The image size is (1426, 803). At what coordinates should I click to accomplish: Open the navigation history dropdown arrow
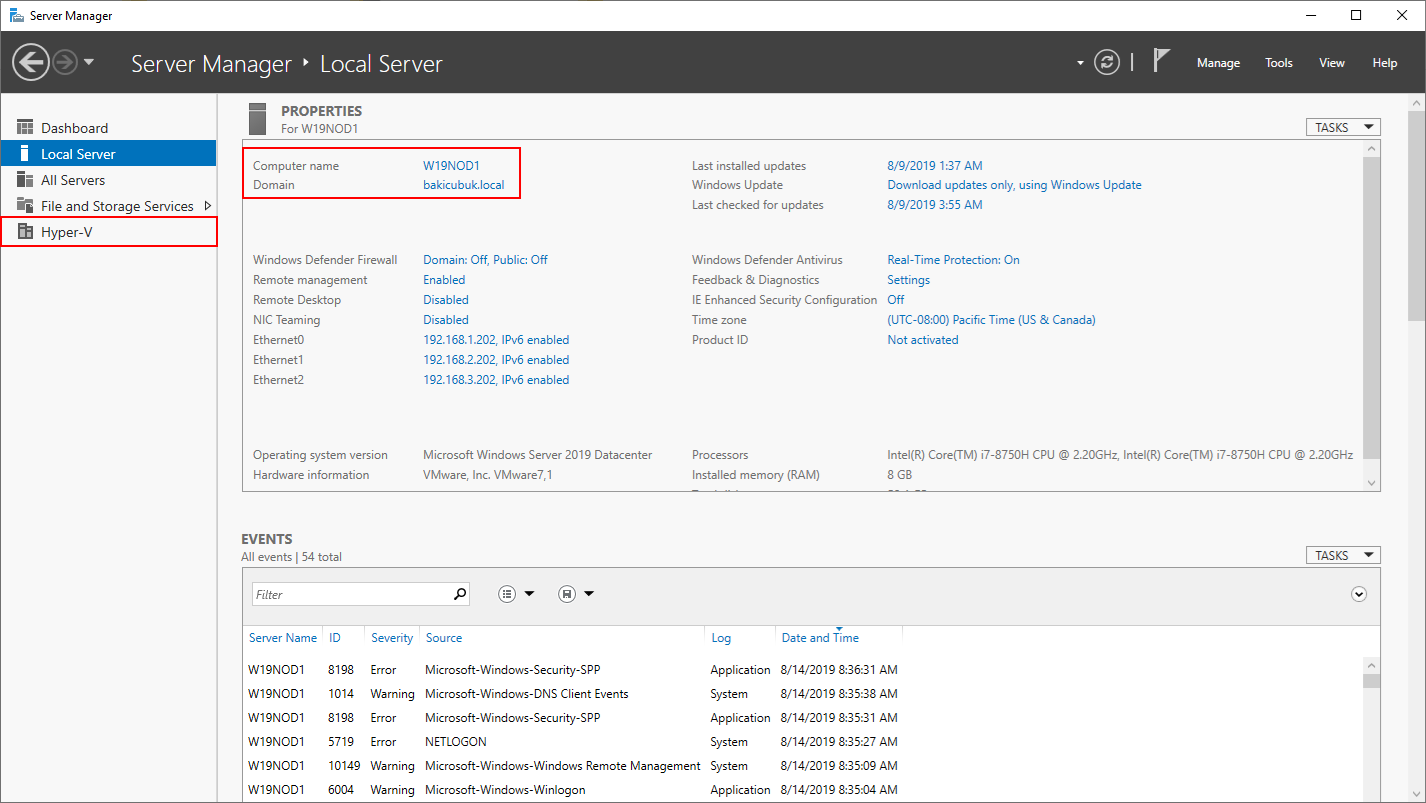coord(89,62)
